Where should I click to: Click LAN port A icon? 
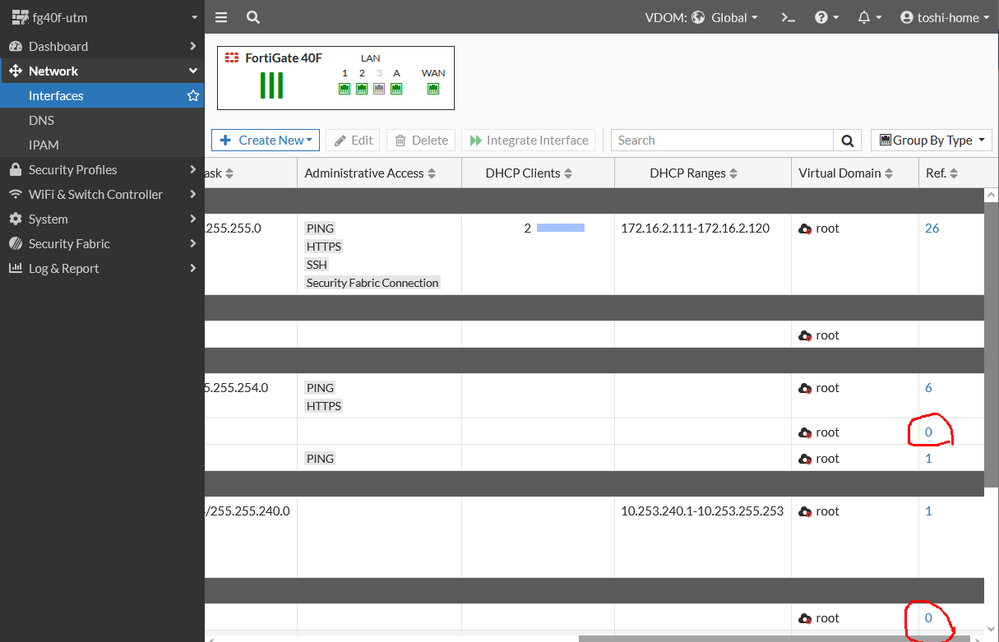point(396,89)
